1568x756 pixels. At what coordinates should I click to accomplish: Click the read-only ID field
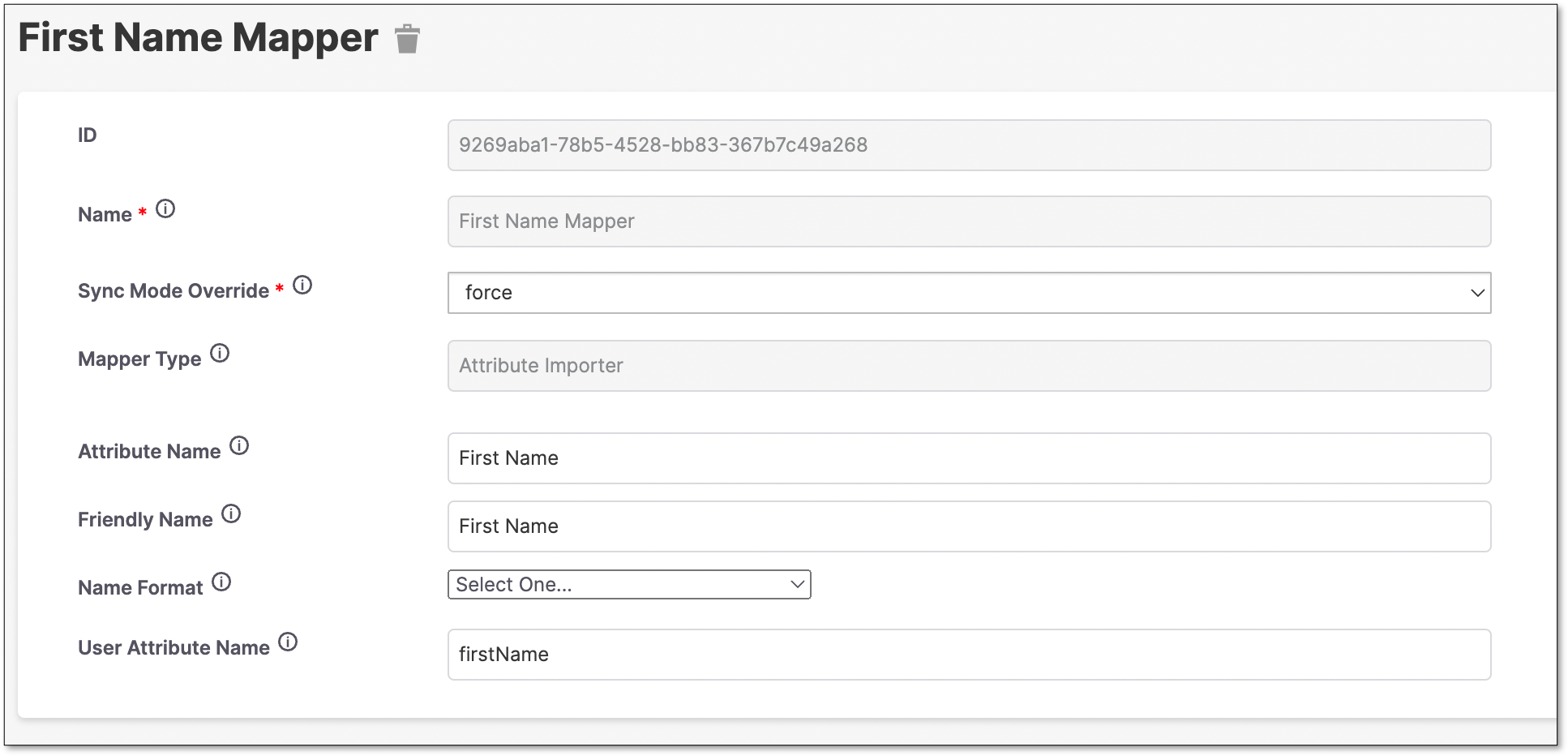969,145
